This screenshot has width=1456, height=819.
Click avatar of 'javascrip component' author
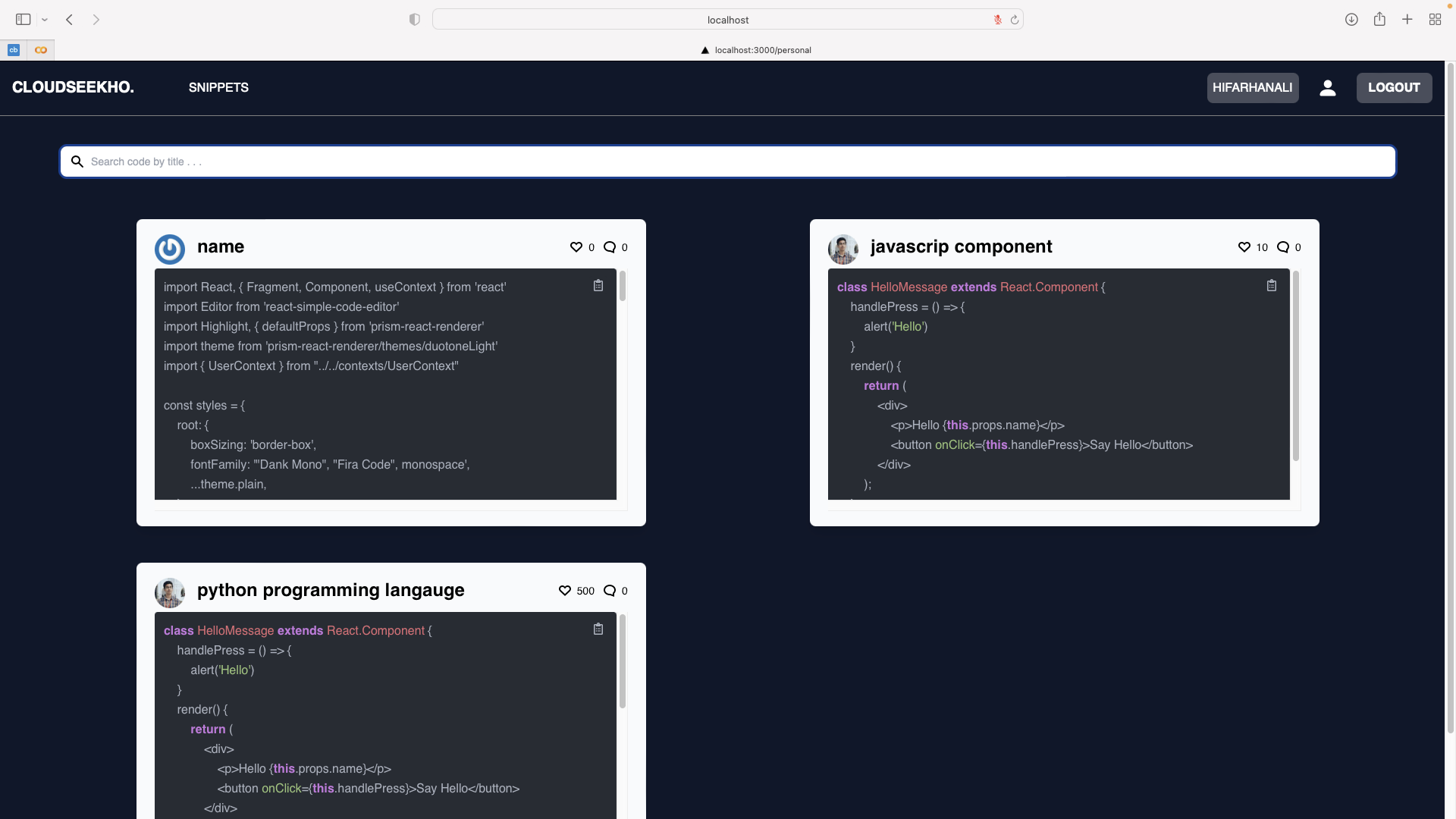pyautogui.click(x=843, y=249)
